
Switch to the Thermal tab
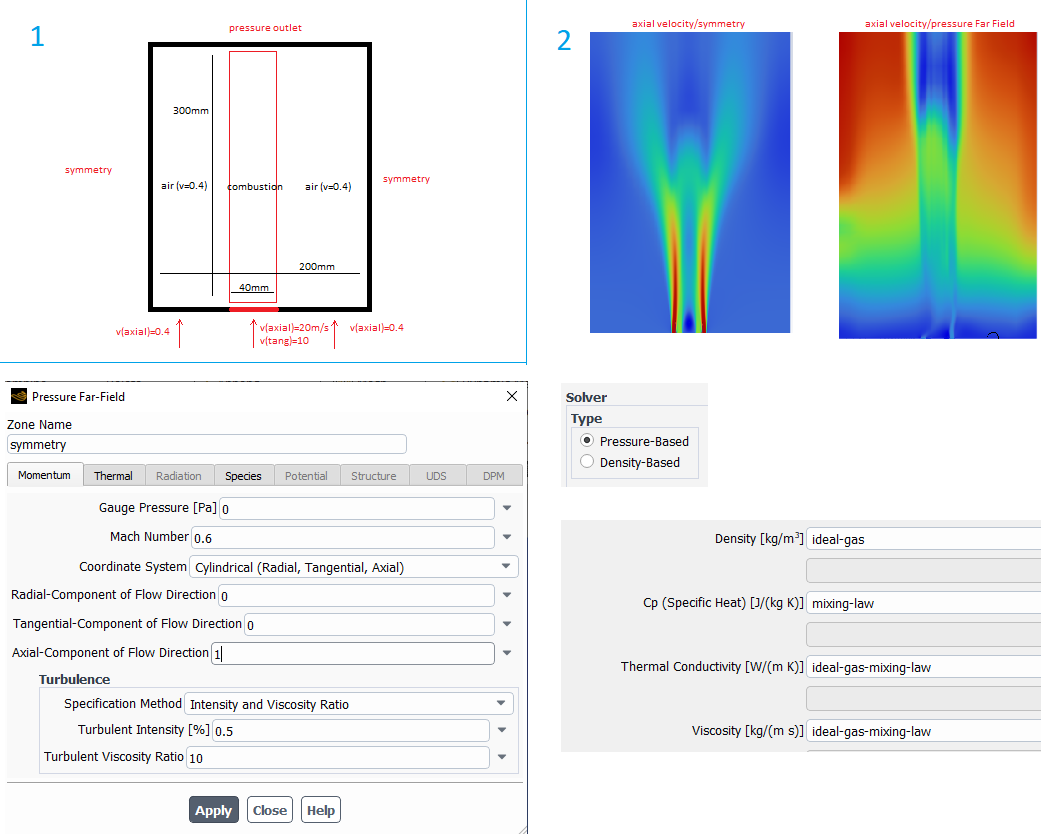(114, 475)
